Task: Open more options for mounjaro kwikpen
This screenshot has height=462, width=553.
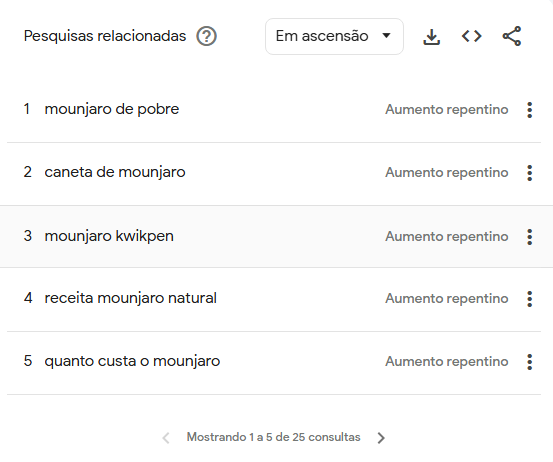Action: [x=529, y=237]
